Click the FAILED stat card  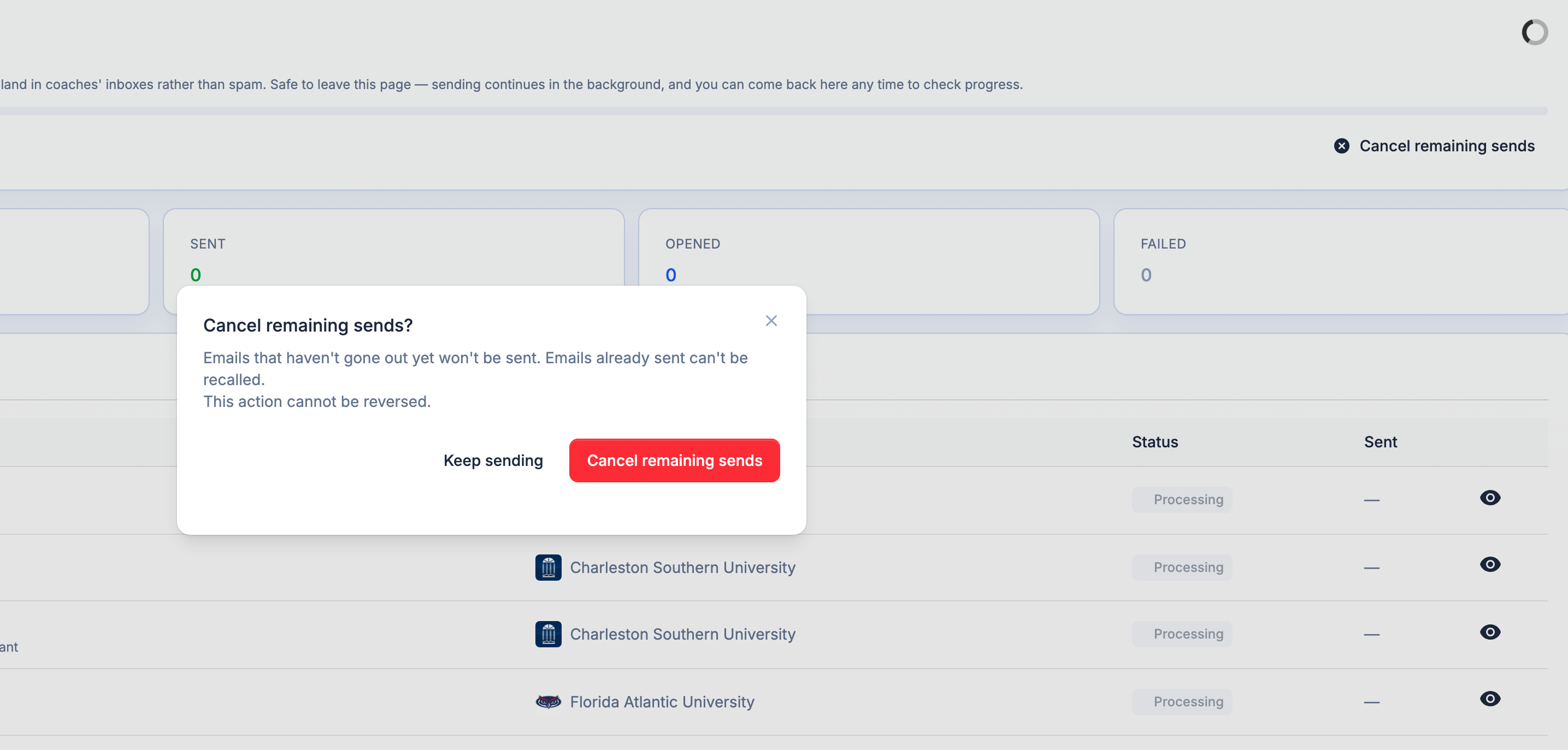click(x=1340, y=262)
